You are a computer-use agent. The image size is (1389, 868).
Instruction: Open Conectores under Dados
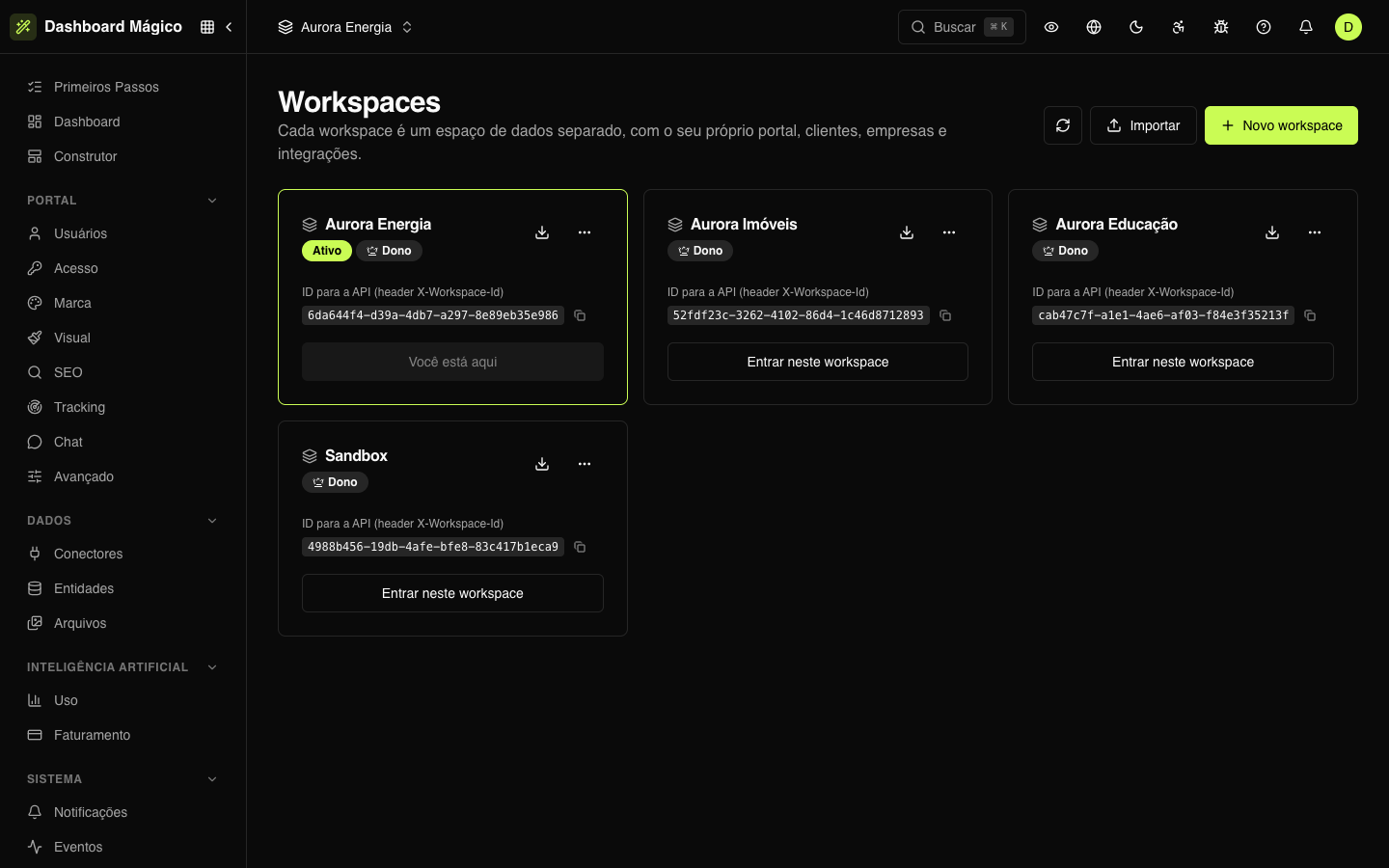coord(123,554)
